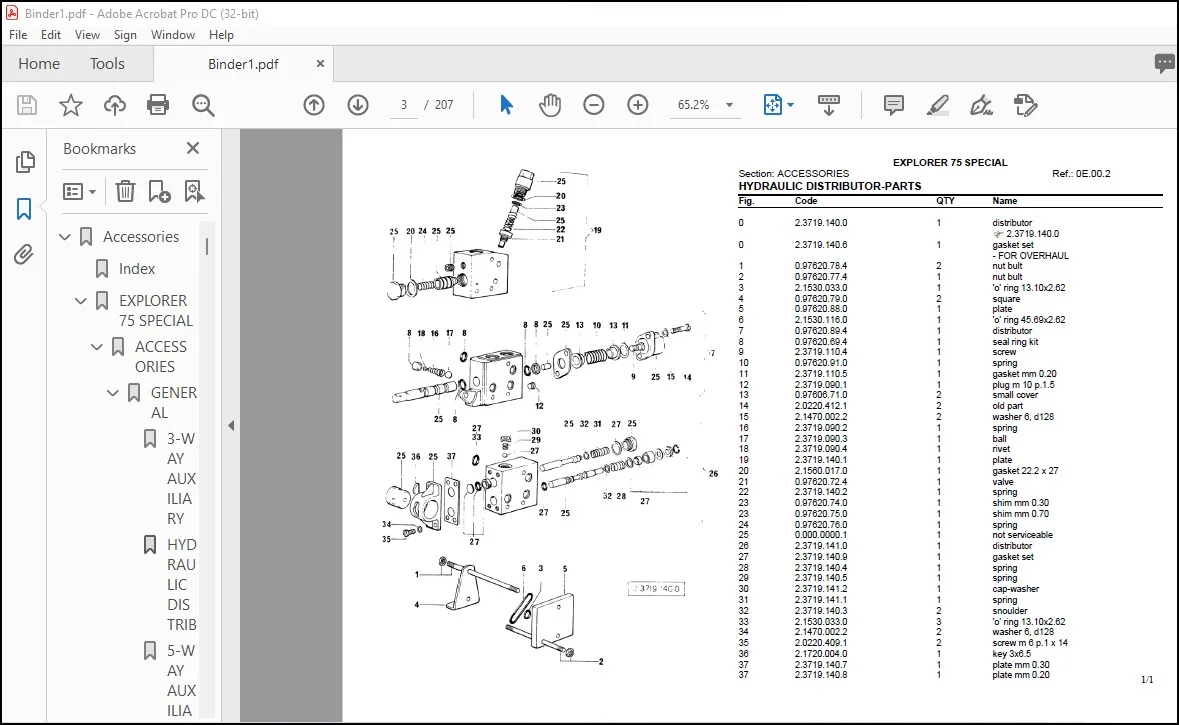1179x725 pixels.
Task: Open the Window menu
Action: pyautogui.click(x=173, y=35)
